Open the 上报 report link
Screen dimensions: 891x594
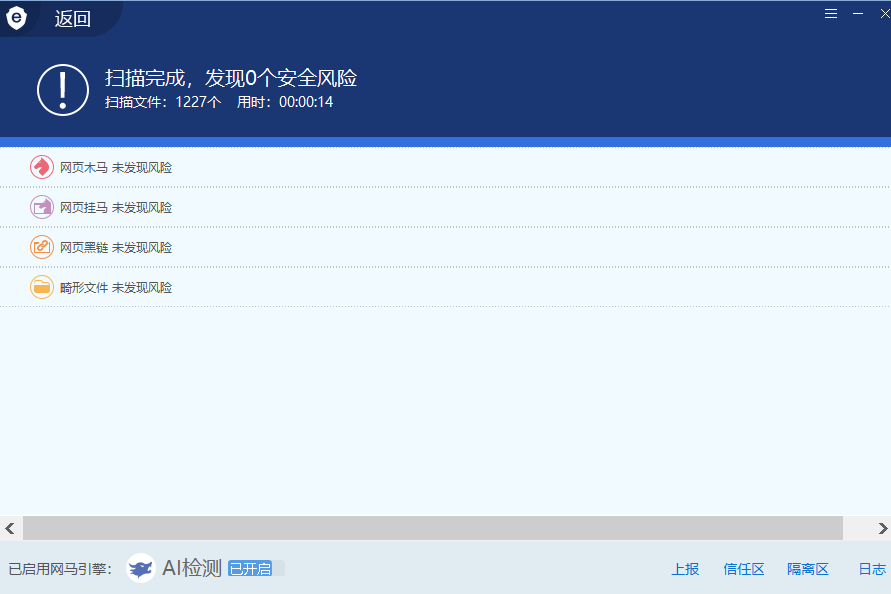tap(685, 569)
